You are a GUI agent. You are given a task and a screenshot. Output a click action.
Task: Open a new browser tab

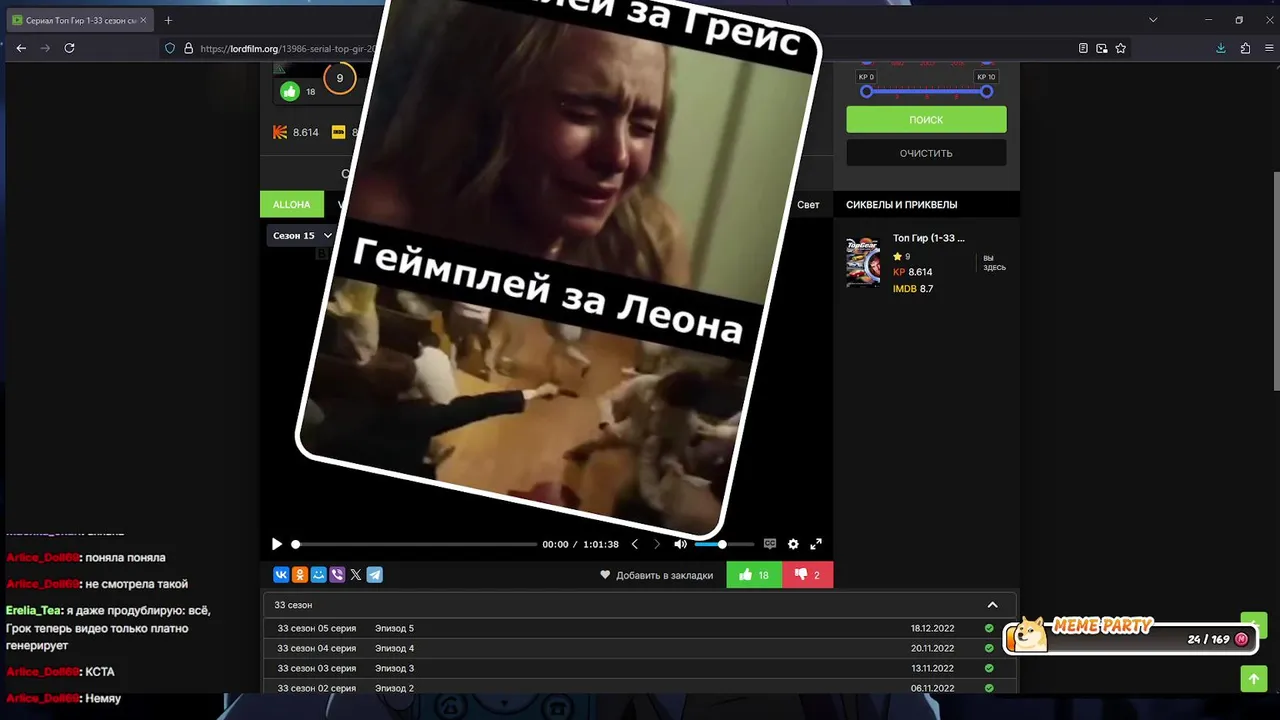click(168, 20)
